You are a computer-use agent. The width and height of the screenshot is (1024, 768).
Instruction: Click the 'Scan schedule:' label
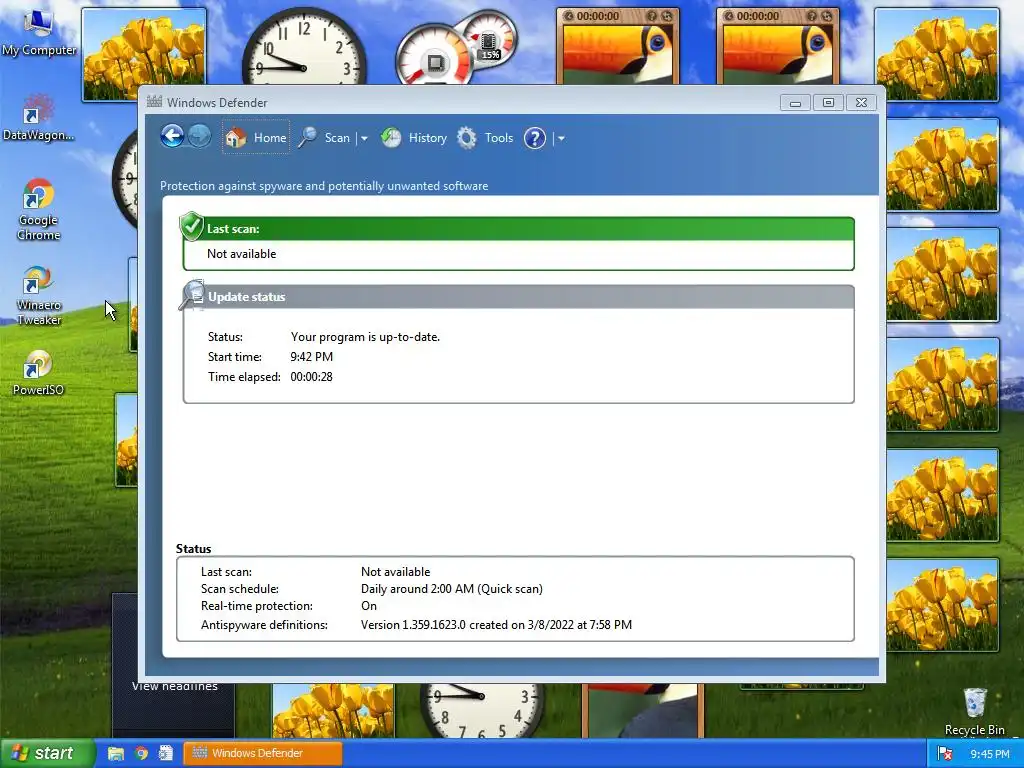tap(240, 588)
